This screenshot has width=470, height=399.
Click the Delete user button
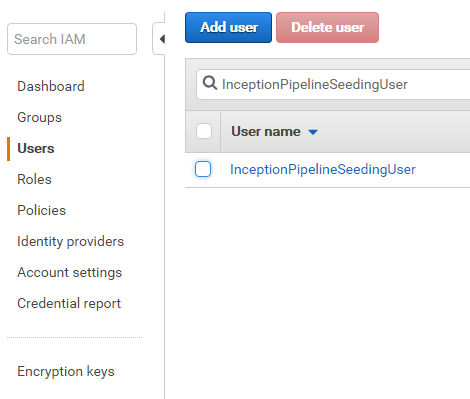coord(327,28)
